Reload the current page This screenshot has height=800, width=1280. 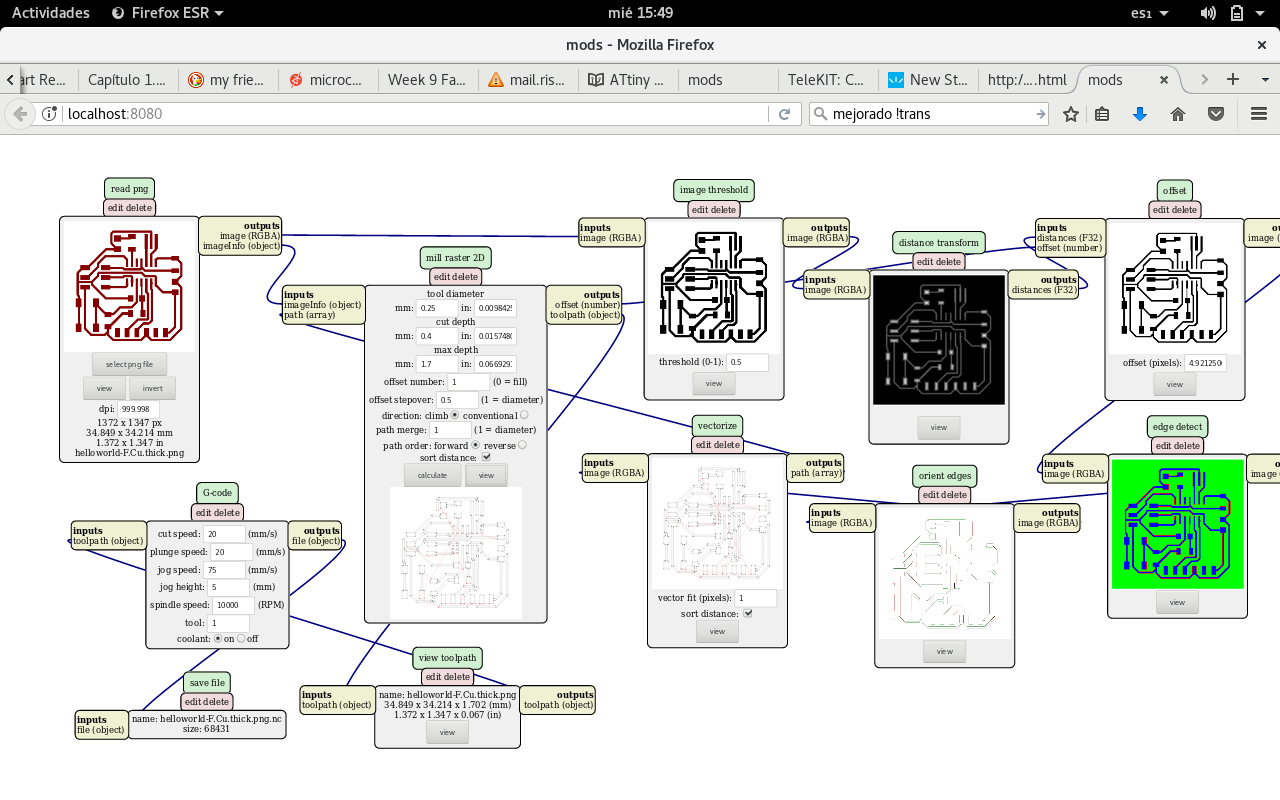(x=784, y=114)
